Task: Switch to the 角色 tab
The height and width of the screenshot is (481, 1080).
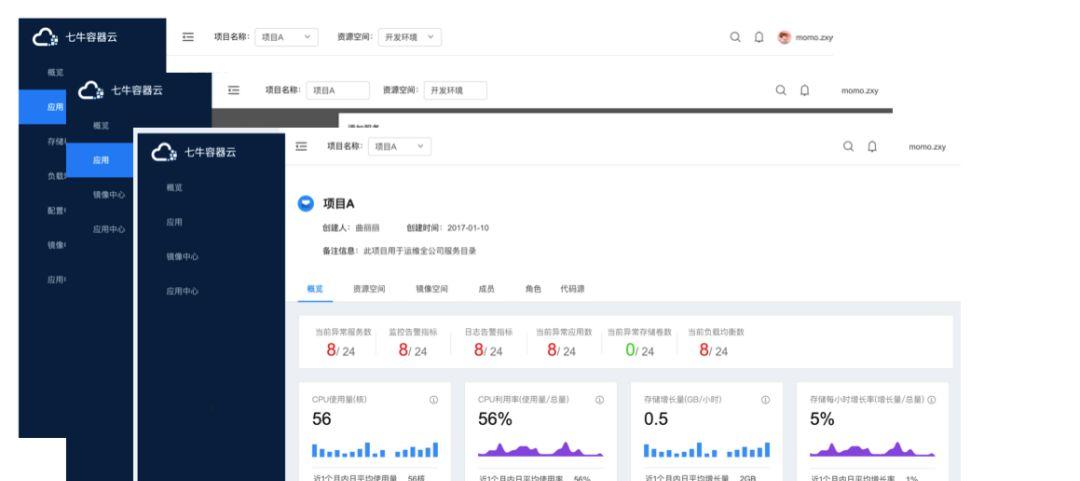Action: coord(533,289)
